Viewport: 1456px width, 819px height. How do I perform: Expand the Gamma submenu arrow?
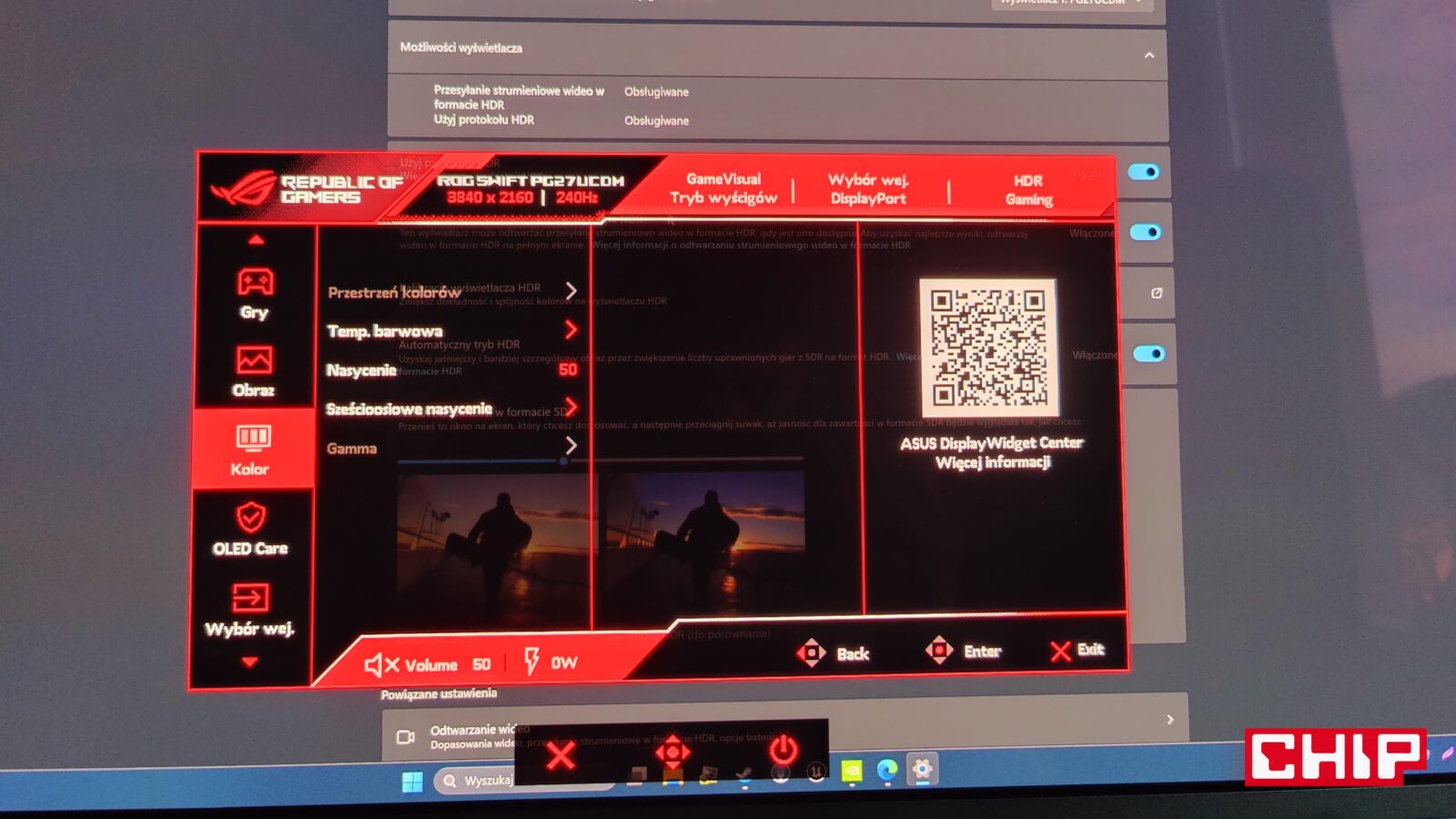[x=571, y=446]
